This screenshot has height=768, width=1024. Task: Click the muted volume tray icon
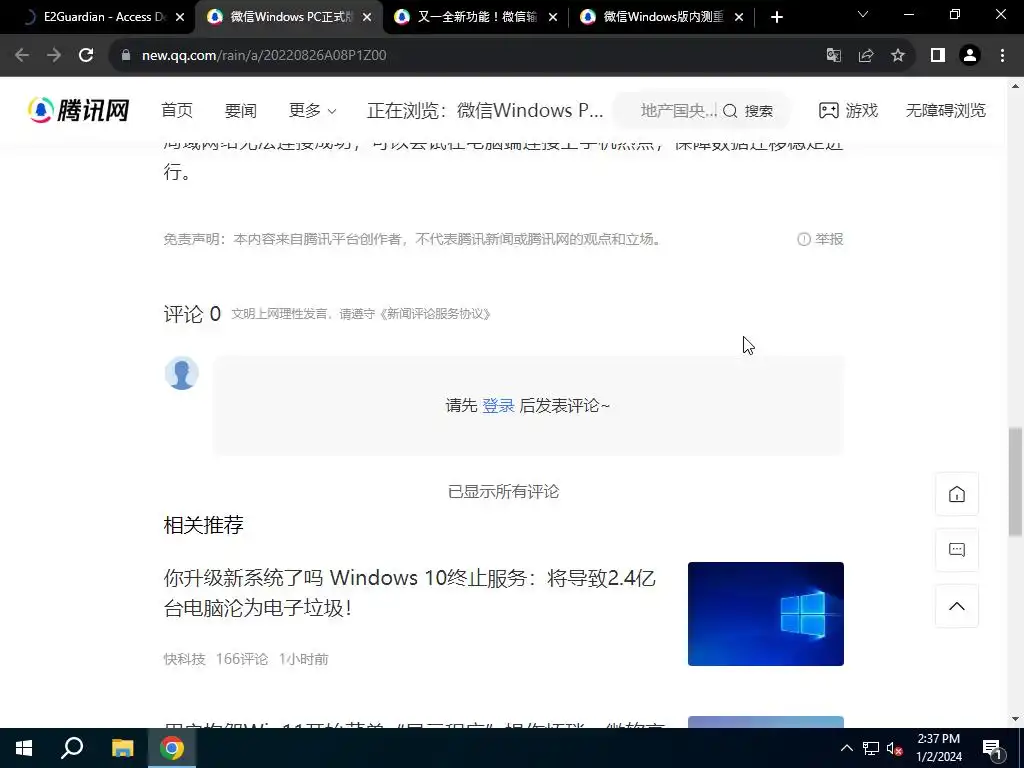coord(895,748)
